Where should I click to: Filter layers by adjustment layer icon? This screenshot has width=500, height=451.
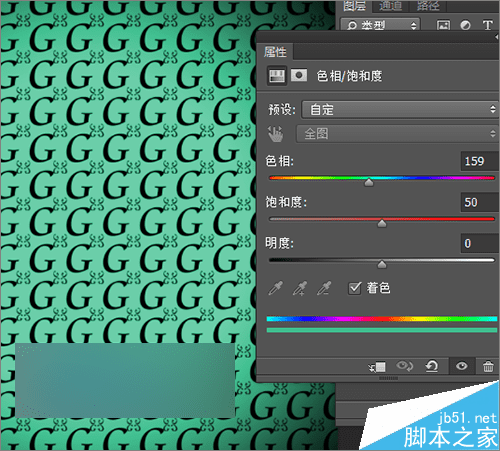(465, 25)
